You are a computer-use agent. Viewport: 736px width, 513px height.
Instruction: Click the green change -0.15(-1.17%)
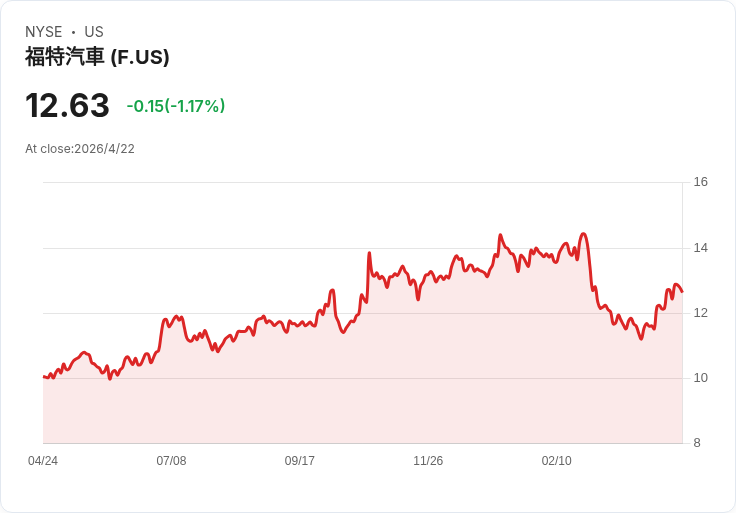tap(176, 106)
